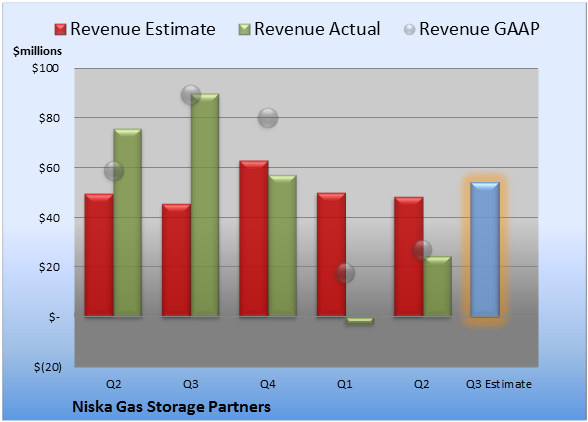Click the gray Revenue GAAP legend marker
Screen dimensions: 588x422
410,29
